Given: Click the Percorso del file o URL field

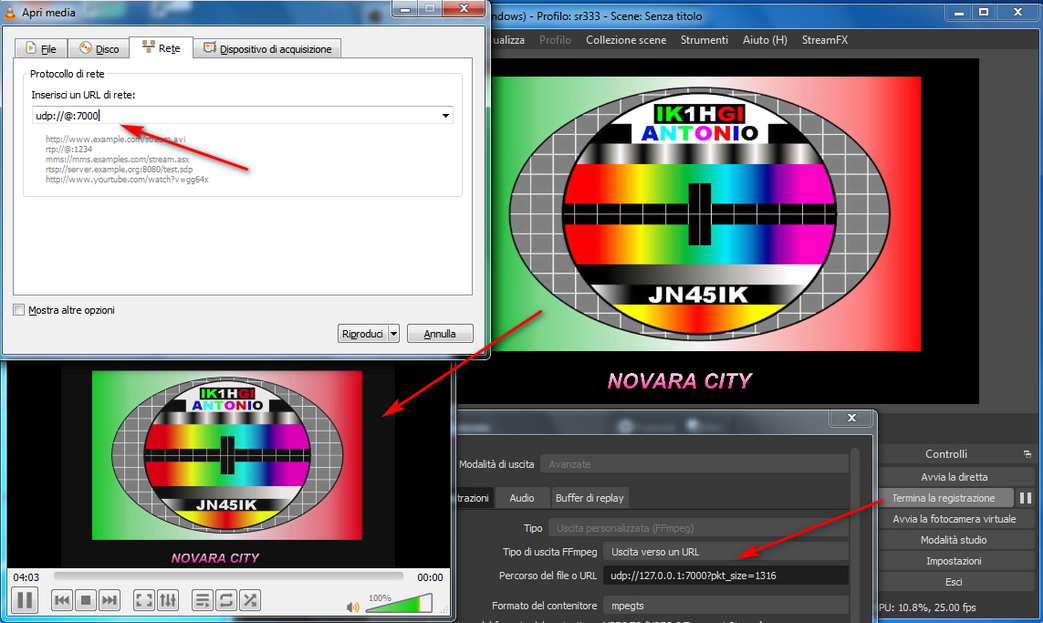Looking at the screenshot, I should (725, 576).
